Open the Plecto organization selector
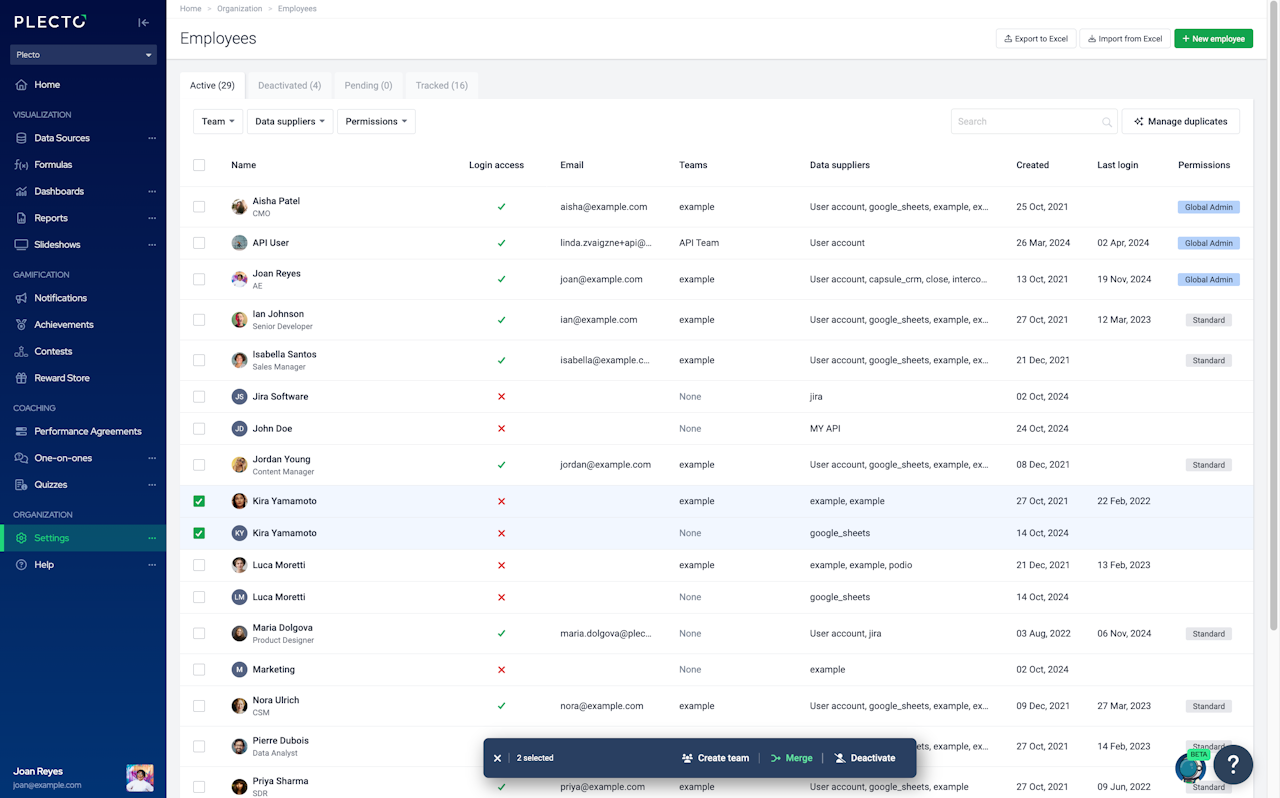Viewport: 1280px width, 798px height. 83,55
